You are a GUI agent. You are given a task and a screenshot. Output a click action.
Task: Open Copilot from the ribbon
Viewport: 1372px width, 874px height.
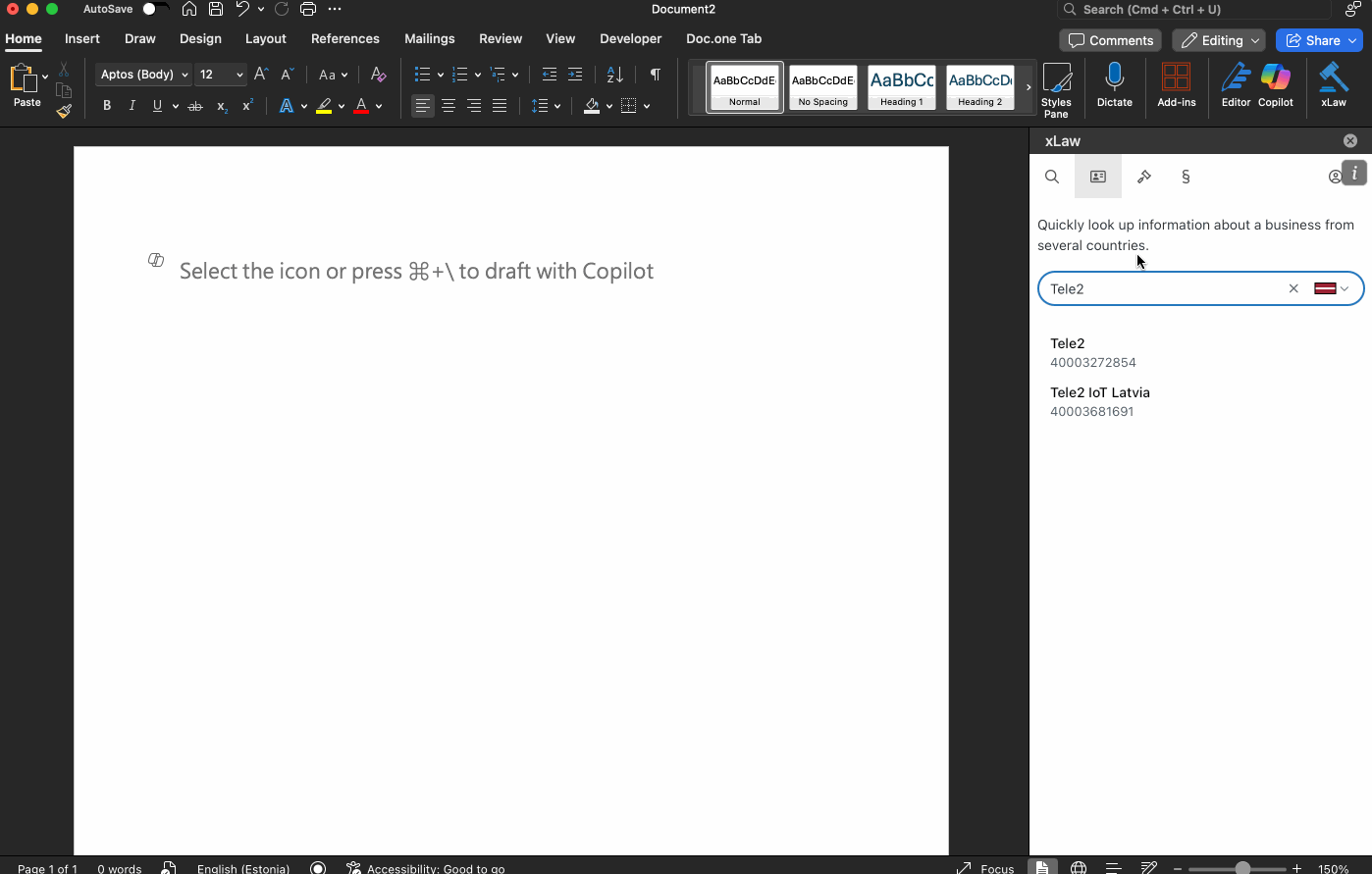[x=1276, y=84]
